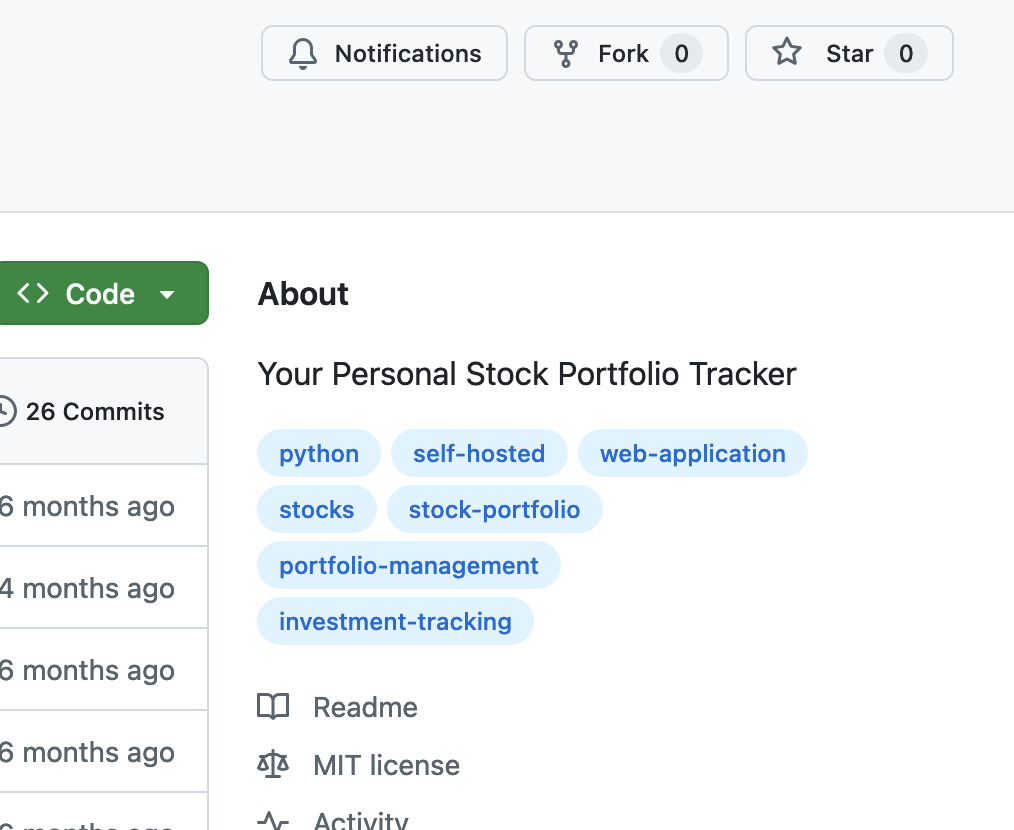
Task: Click the fork count badge
Action: coord(681,53)
